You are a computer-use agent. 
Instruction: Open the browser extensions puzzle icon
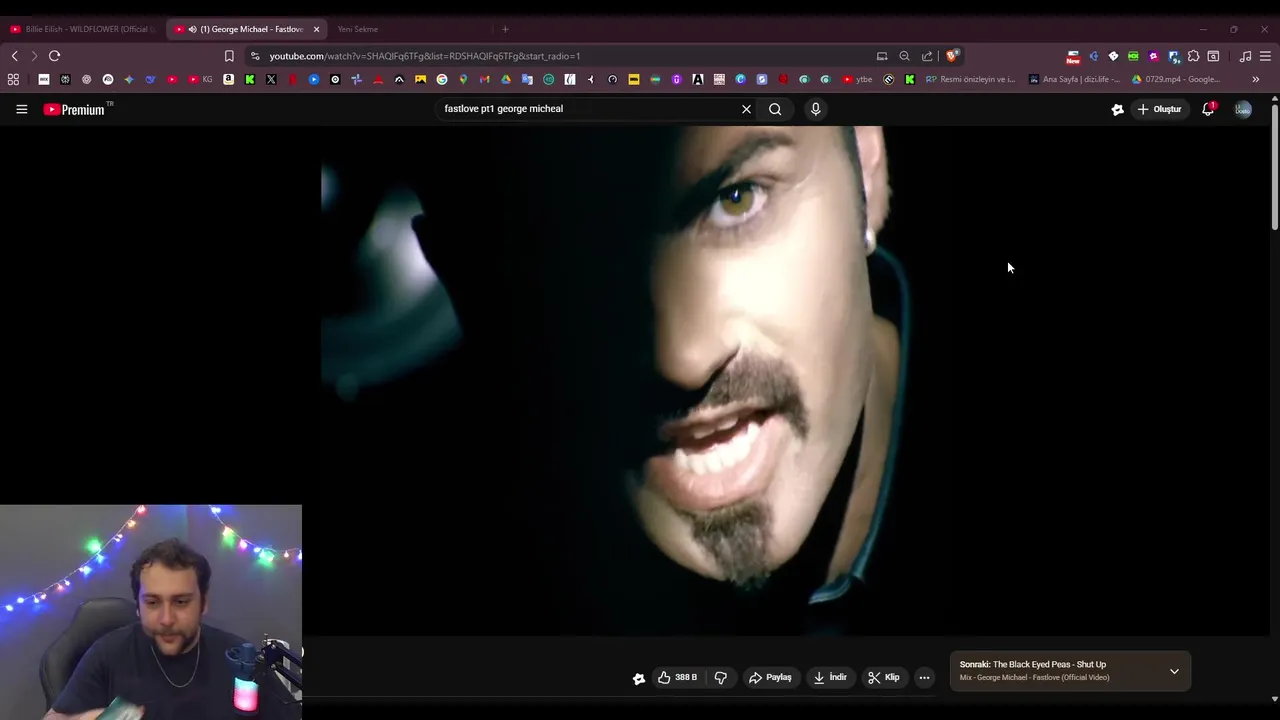[1193, 56]
